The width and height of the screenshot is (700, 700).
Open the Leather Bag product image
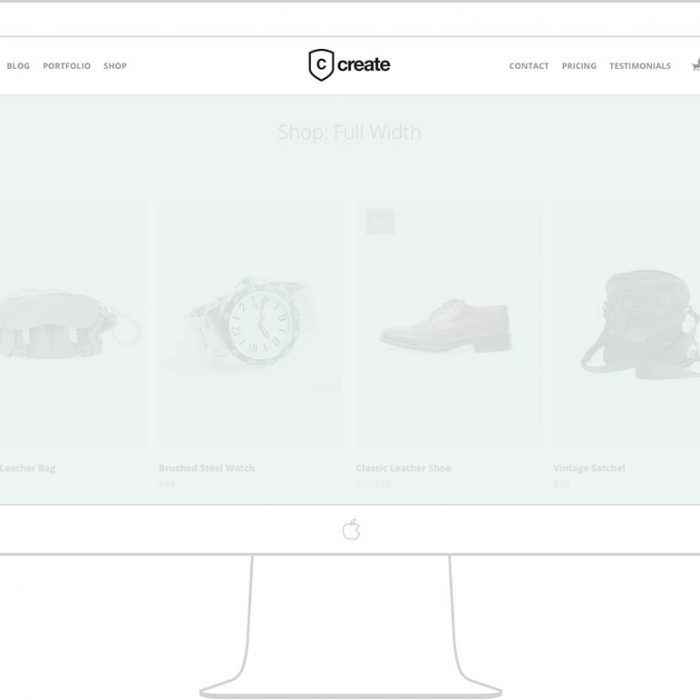(x=73, y=322)
